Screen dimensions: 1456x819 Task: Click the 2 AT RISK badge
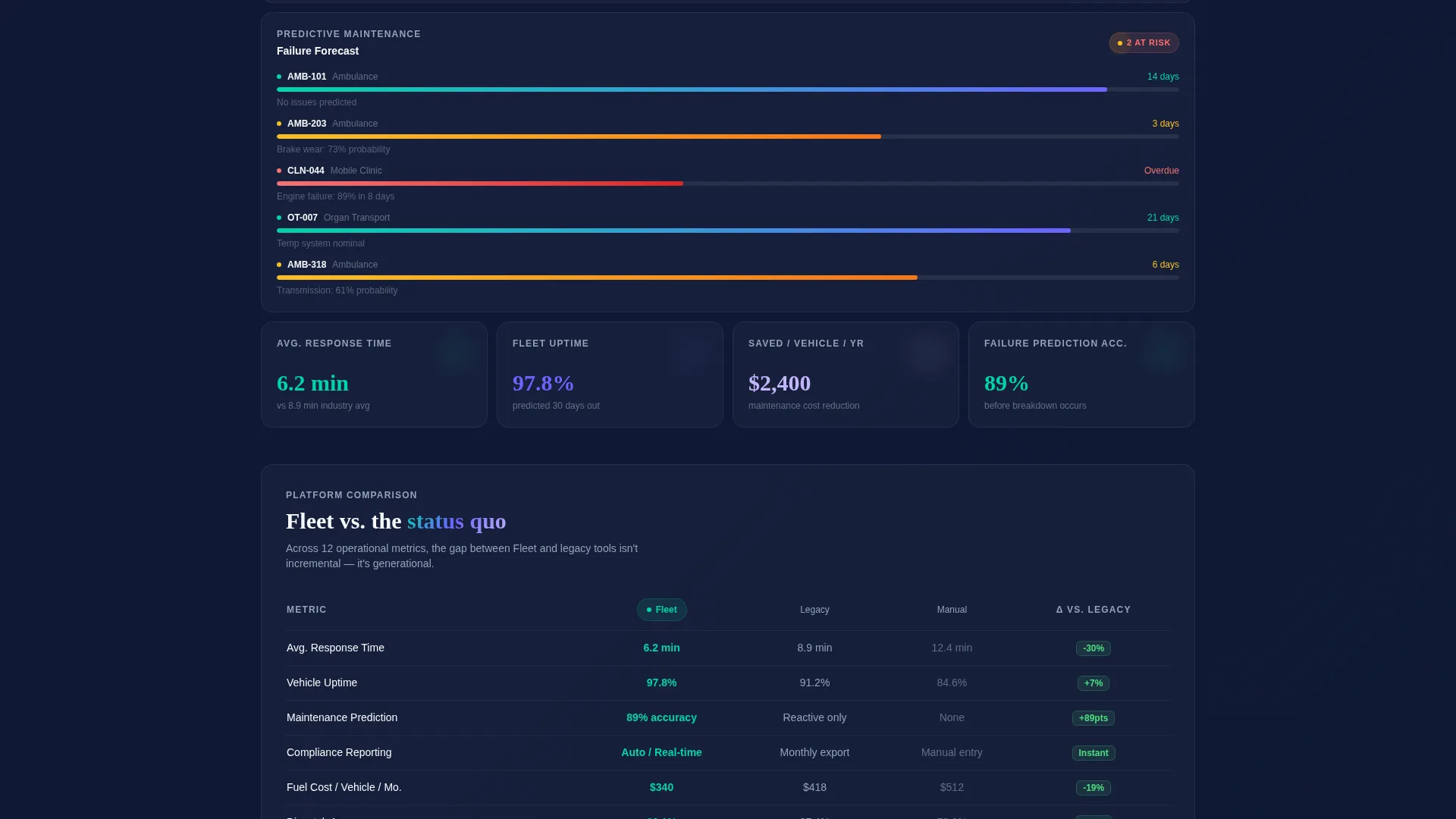1144,43
